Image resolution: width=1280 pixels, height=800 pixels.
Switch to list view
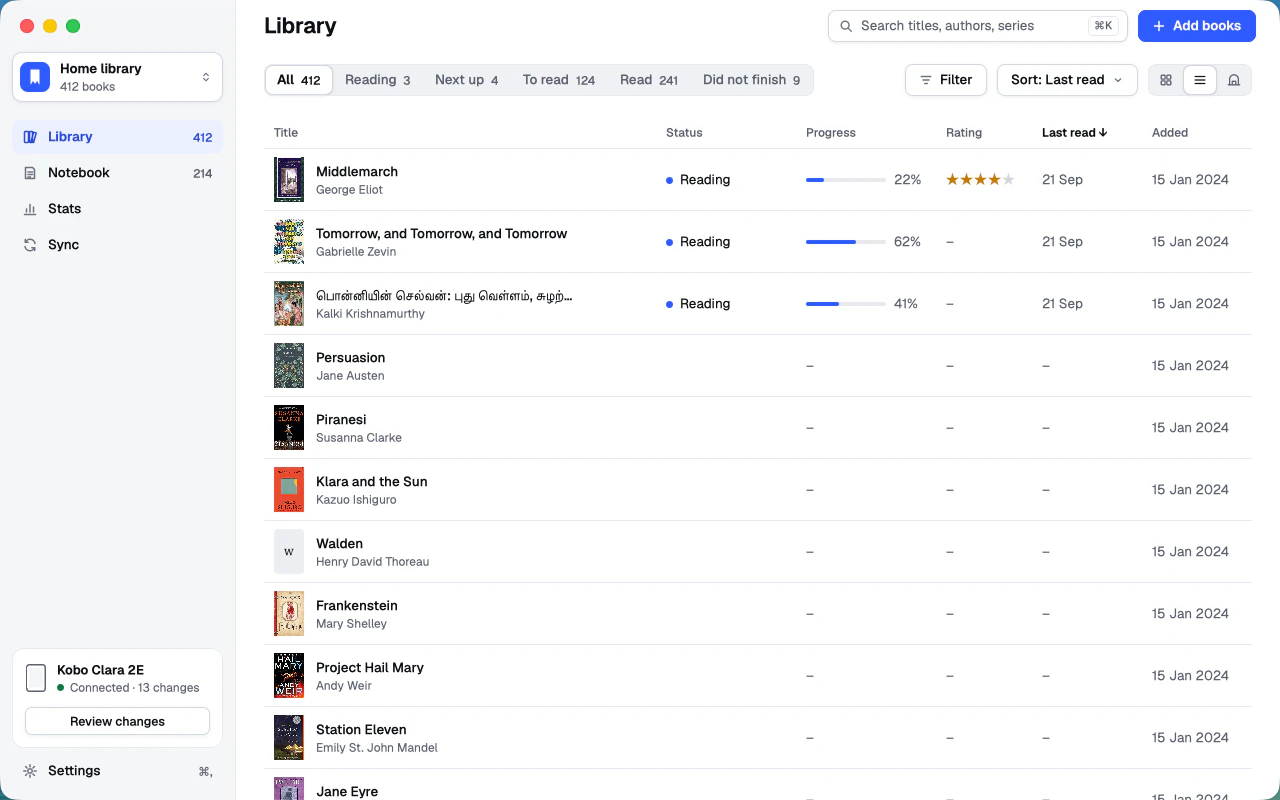pyautogui.click(x=1200, y=80)
